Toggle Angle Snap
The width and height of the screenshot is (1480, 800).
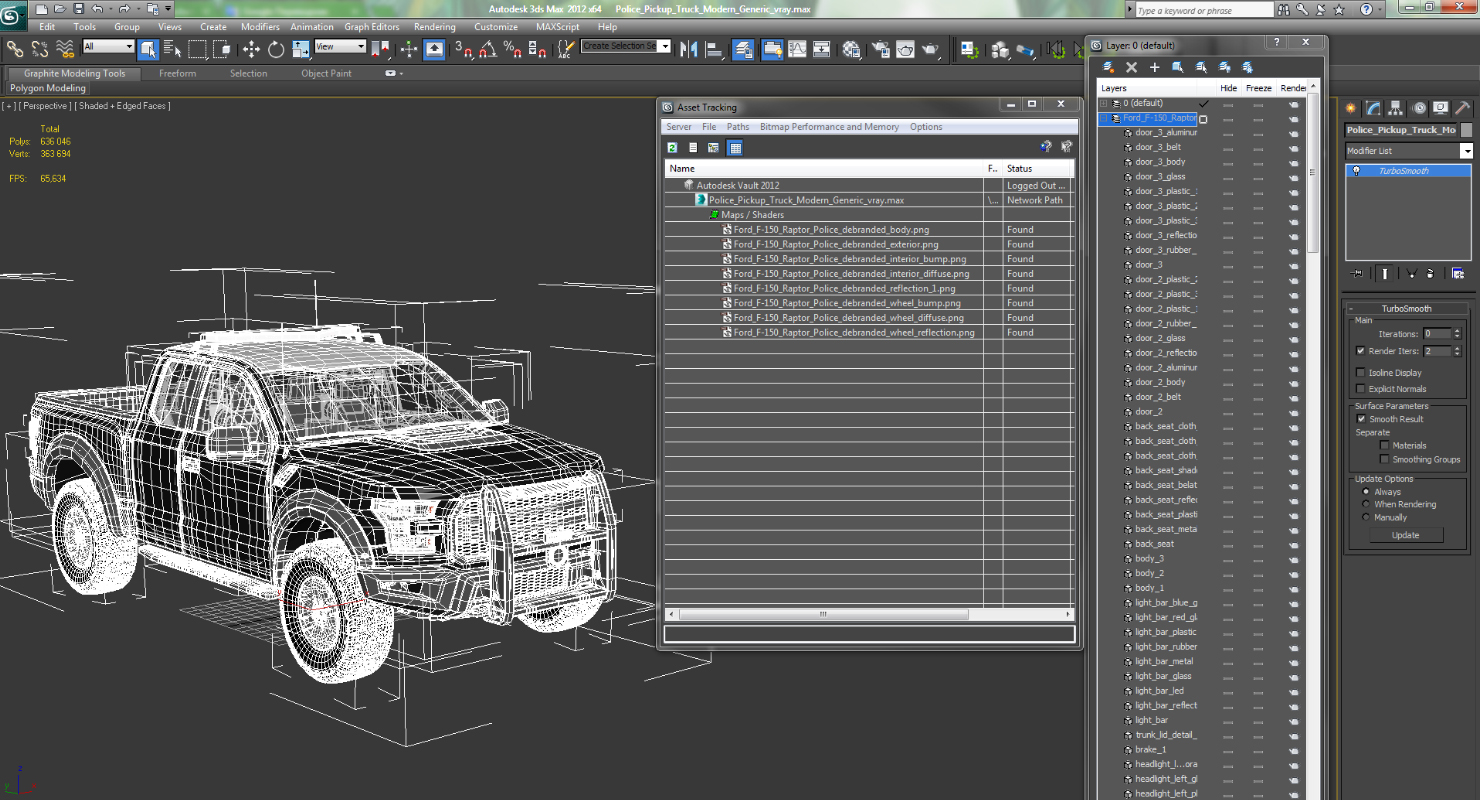click(488, 48)
